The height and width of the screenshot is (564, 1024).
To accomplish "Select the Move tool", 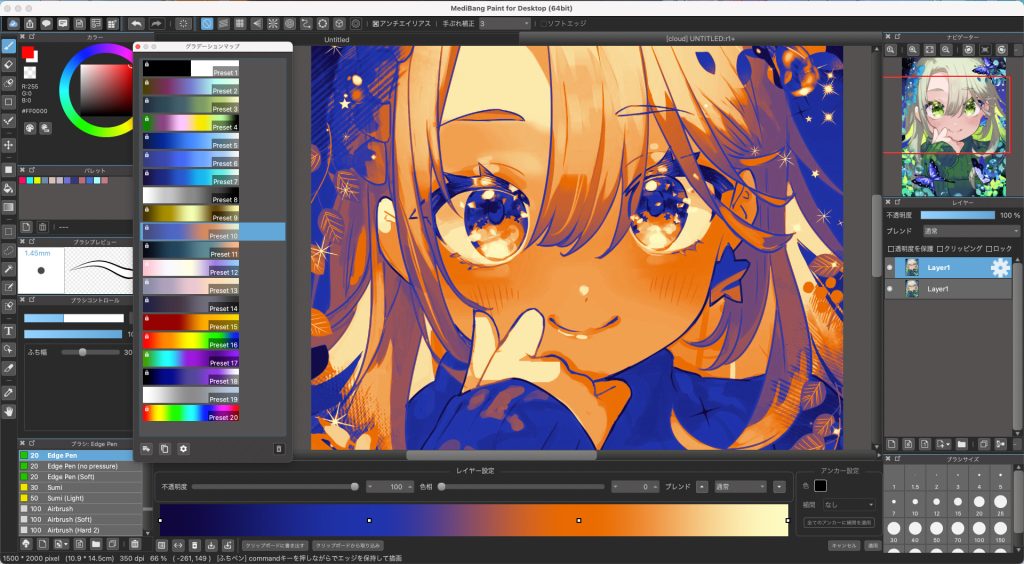I will point(8,145).
